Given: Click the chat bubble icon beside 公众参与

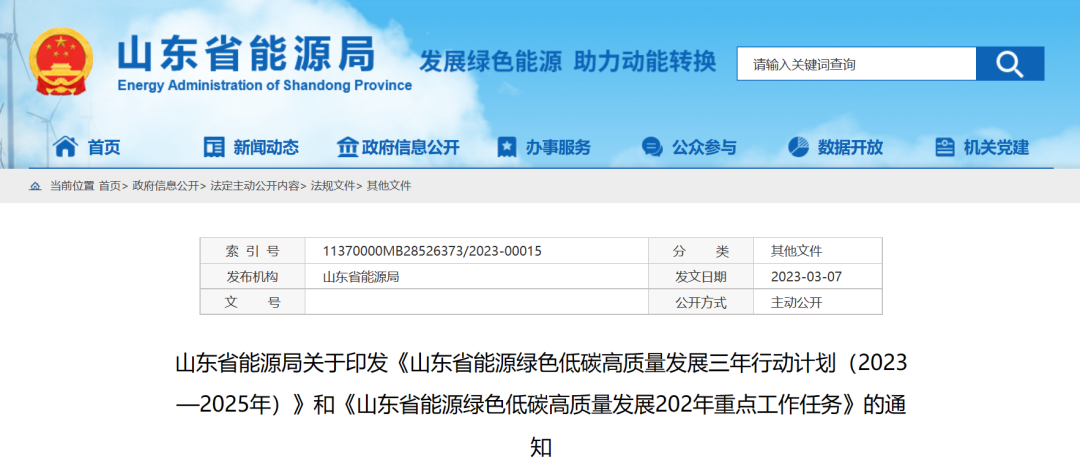Looking at the screenshot, I should click(652, 147).
